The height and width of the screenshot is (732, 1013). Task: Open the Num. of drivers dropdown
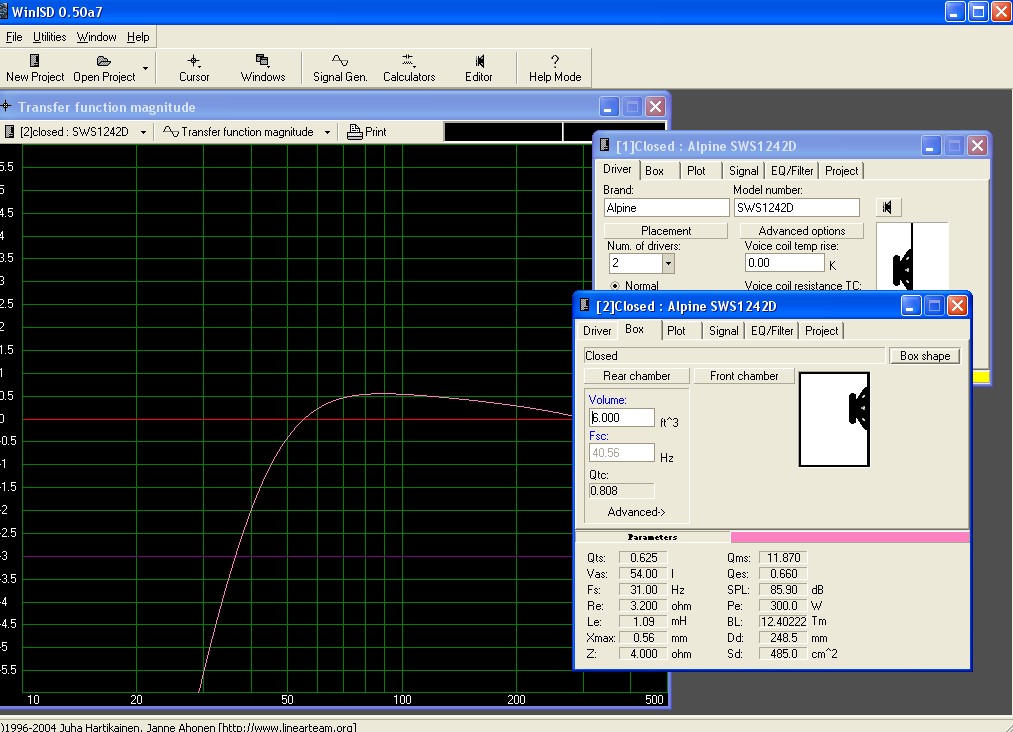pos(668,263)
